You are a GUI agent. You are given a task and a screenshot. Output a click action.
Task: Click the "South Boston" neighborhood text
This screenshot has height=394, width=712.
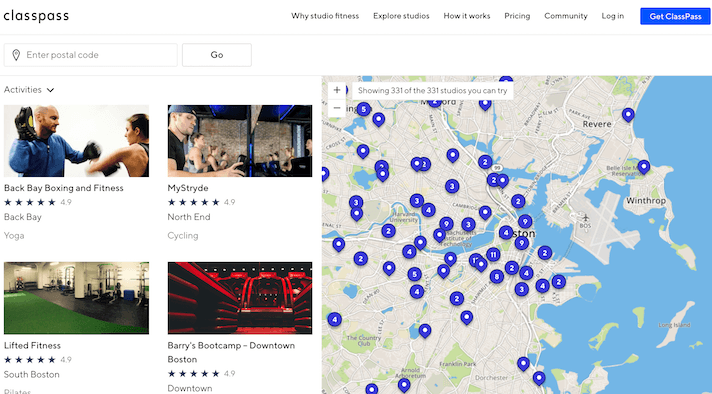point(32,374)
